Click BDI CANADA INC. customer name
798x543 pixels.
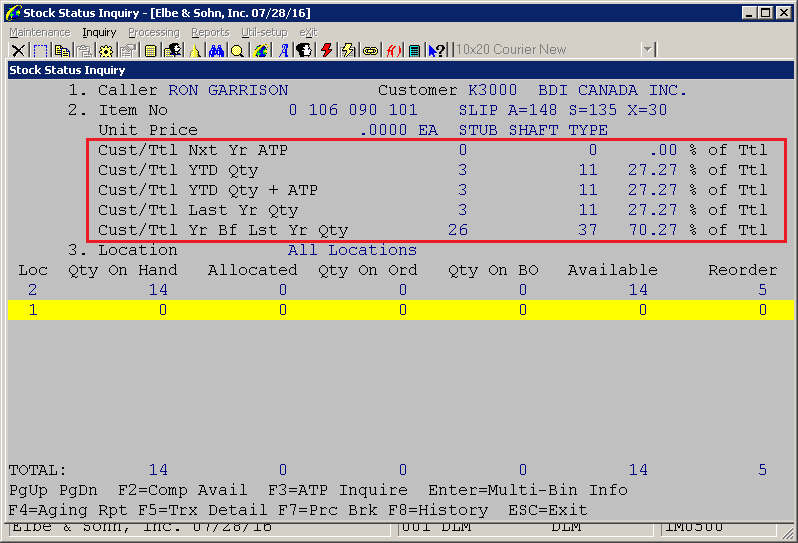pyautogui.click(x=612, y=90)
